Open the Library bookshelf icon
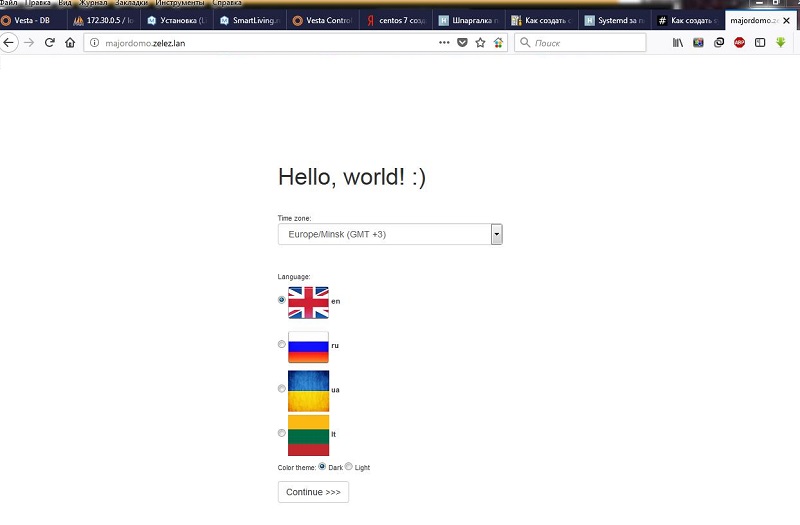Screen dimensions: 800x525 coord(678,43)
